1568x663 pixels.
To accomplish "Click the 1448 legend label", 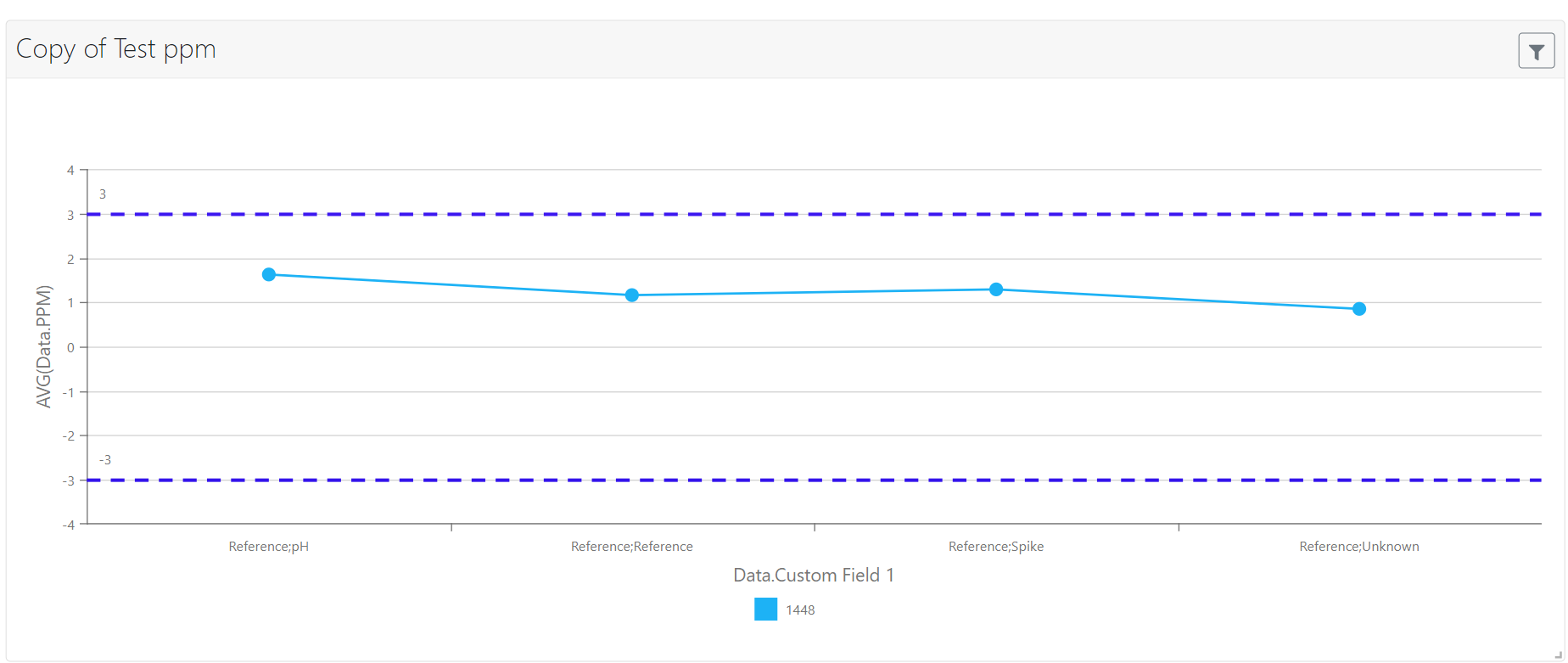I will [x=800, y=610].
